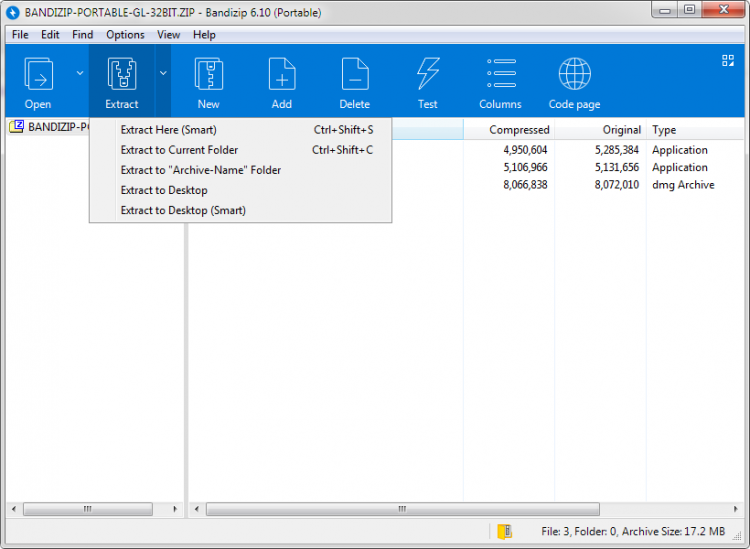Screen dimensions: 750x549
Task: Sort by the Type column header
Action: [695, 130]
